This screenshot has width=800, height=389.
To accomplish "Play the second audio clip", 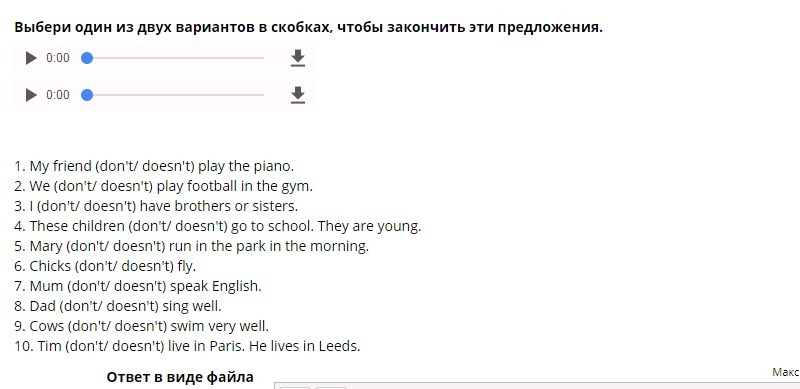I will tap(31, 95).
